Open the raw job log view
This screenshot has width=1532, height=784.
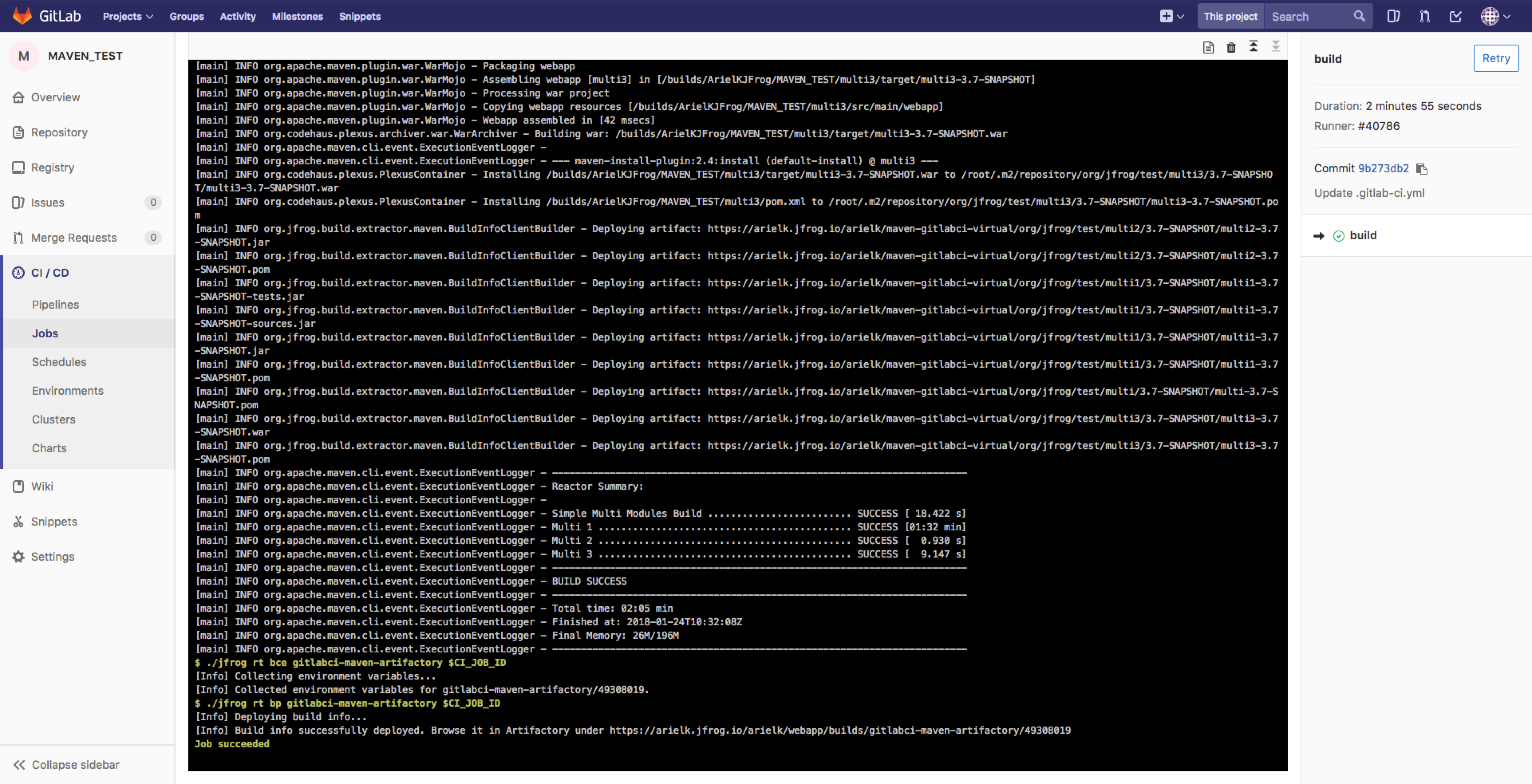pyautogui.click(x=1208, y=47)
